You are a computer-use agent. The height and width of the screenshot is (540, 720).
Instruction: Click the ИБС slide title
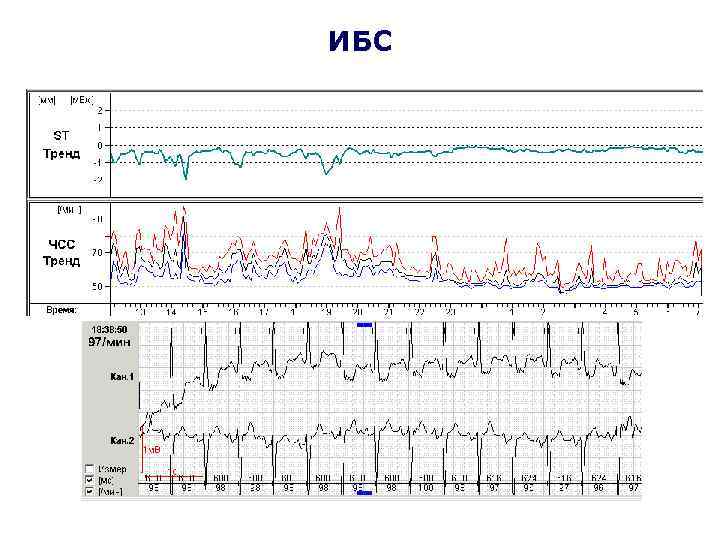[360, 41]
